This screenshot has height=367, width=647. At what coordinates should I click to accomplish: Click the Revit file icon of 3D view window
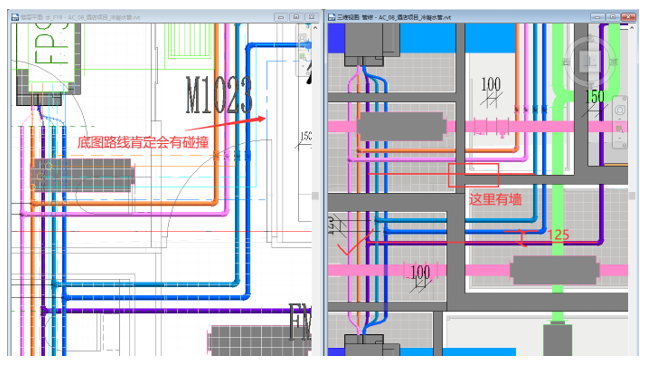(x=331, y=17)
